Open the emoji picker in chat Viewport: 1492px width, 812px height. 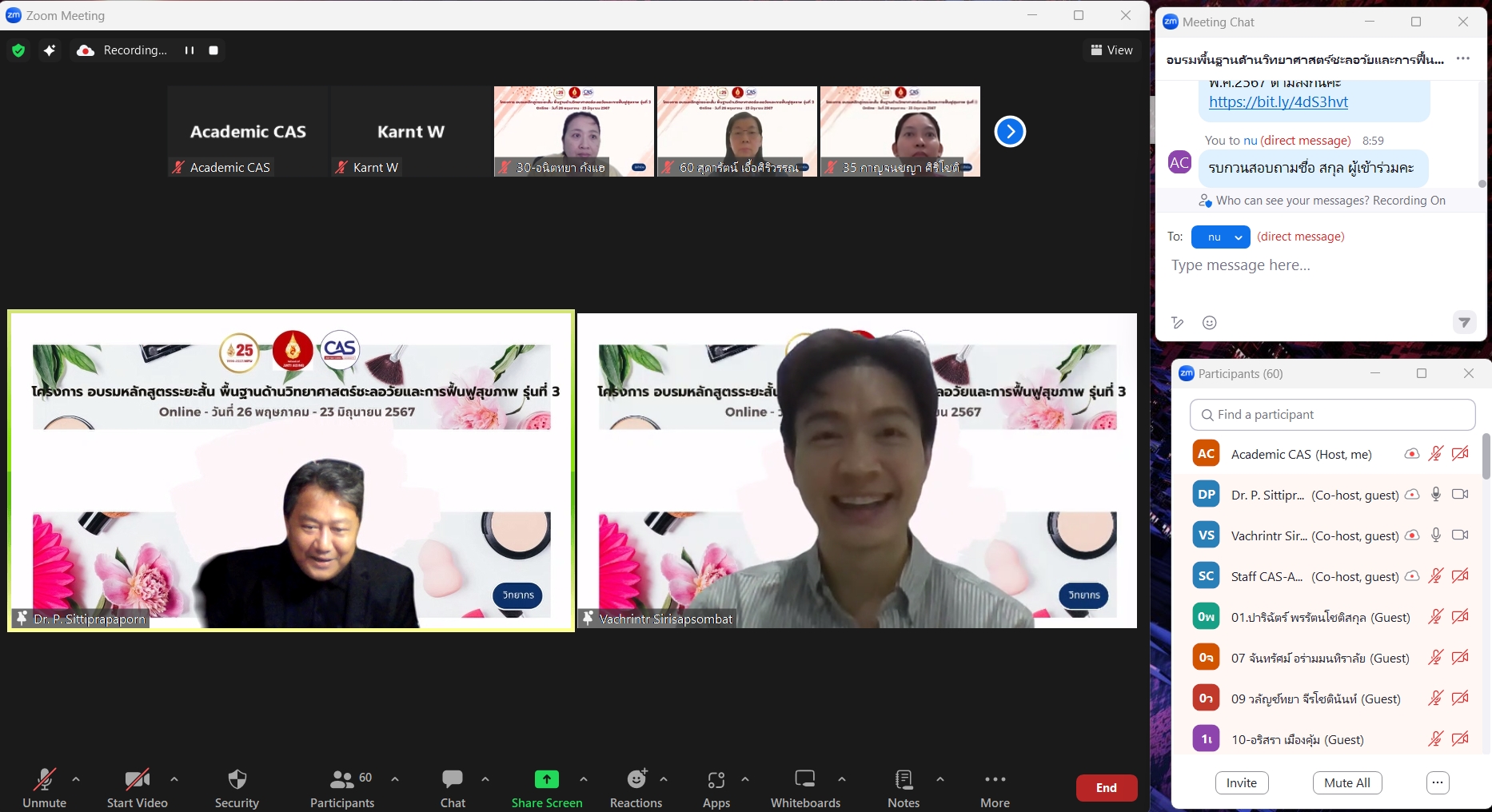point(1209,323)
